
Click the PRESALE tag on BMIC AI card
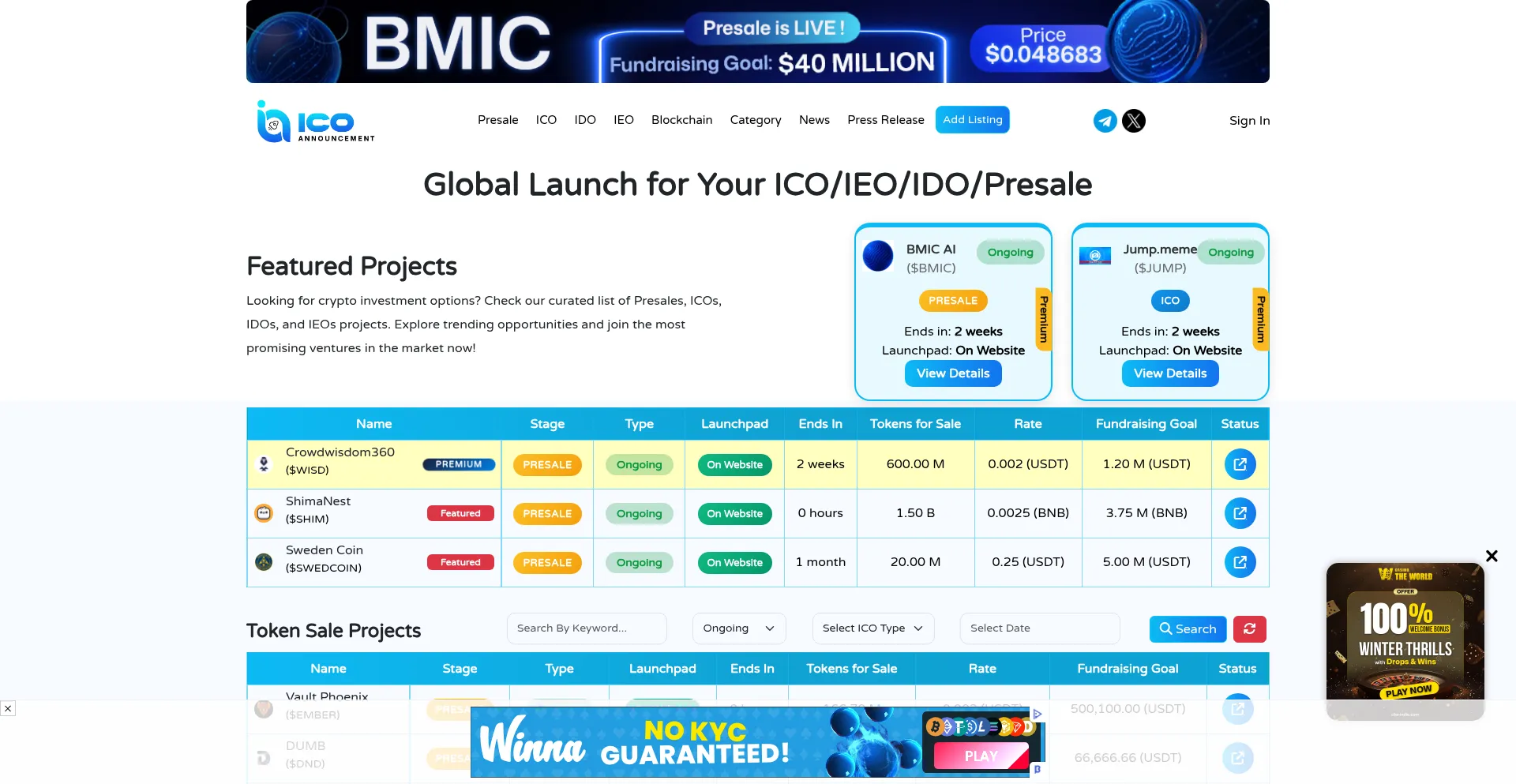953,301
